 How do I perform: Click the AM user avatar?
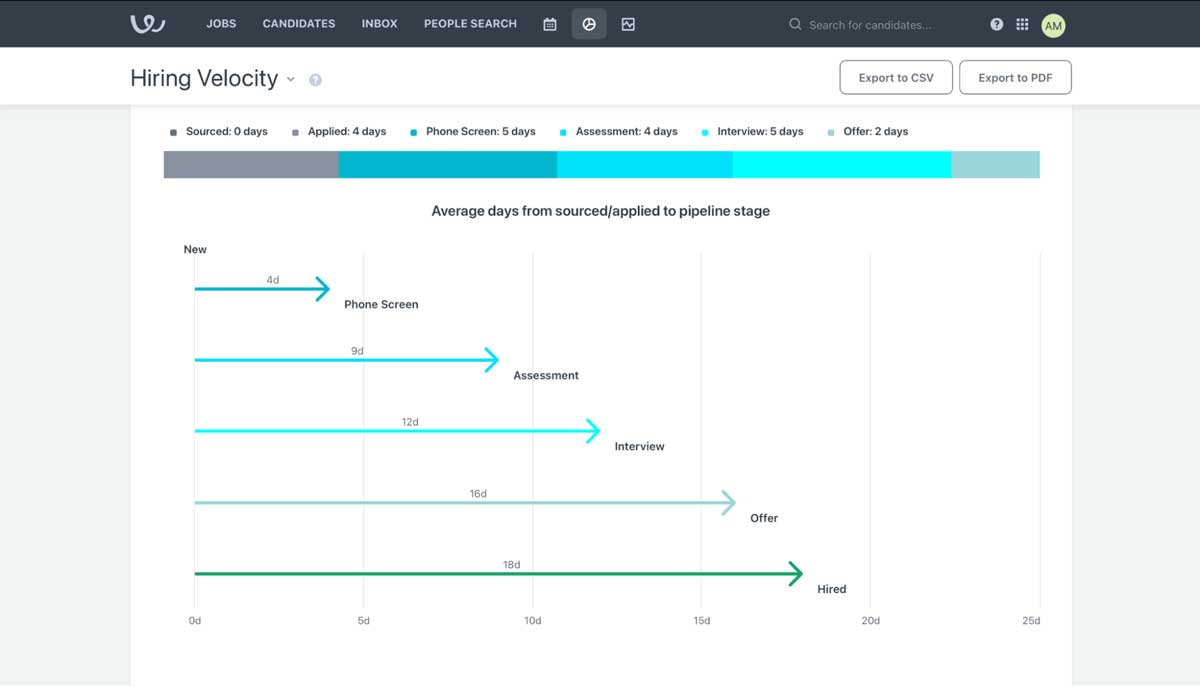pos(1052,25)
